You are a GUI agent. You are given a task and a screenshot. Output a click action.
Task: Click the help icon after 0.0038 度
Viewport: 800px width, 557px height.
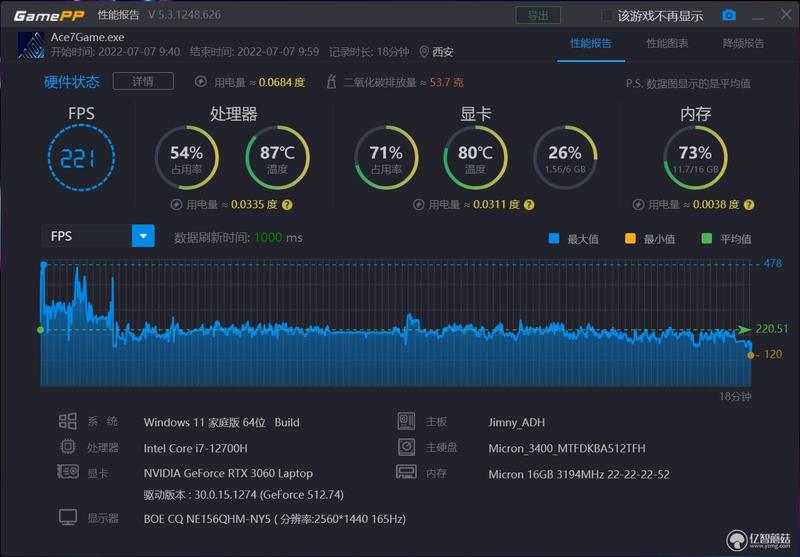point(749,205)
